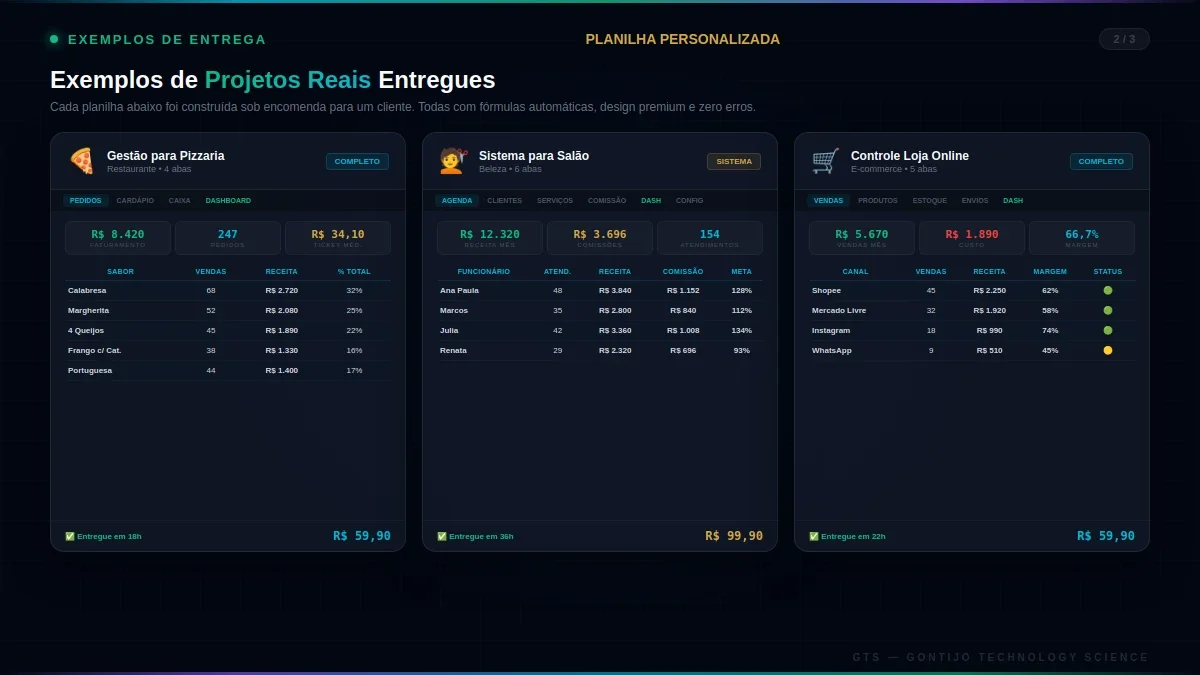
Task: Select the Julia row
Action: pyautogui.click(x=600, y=330)
